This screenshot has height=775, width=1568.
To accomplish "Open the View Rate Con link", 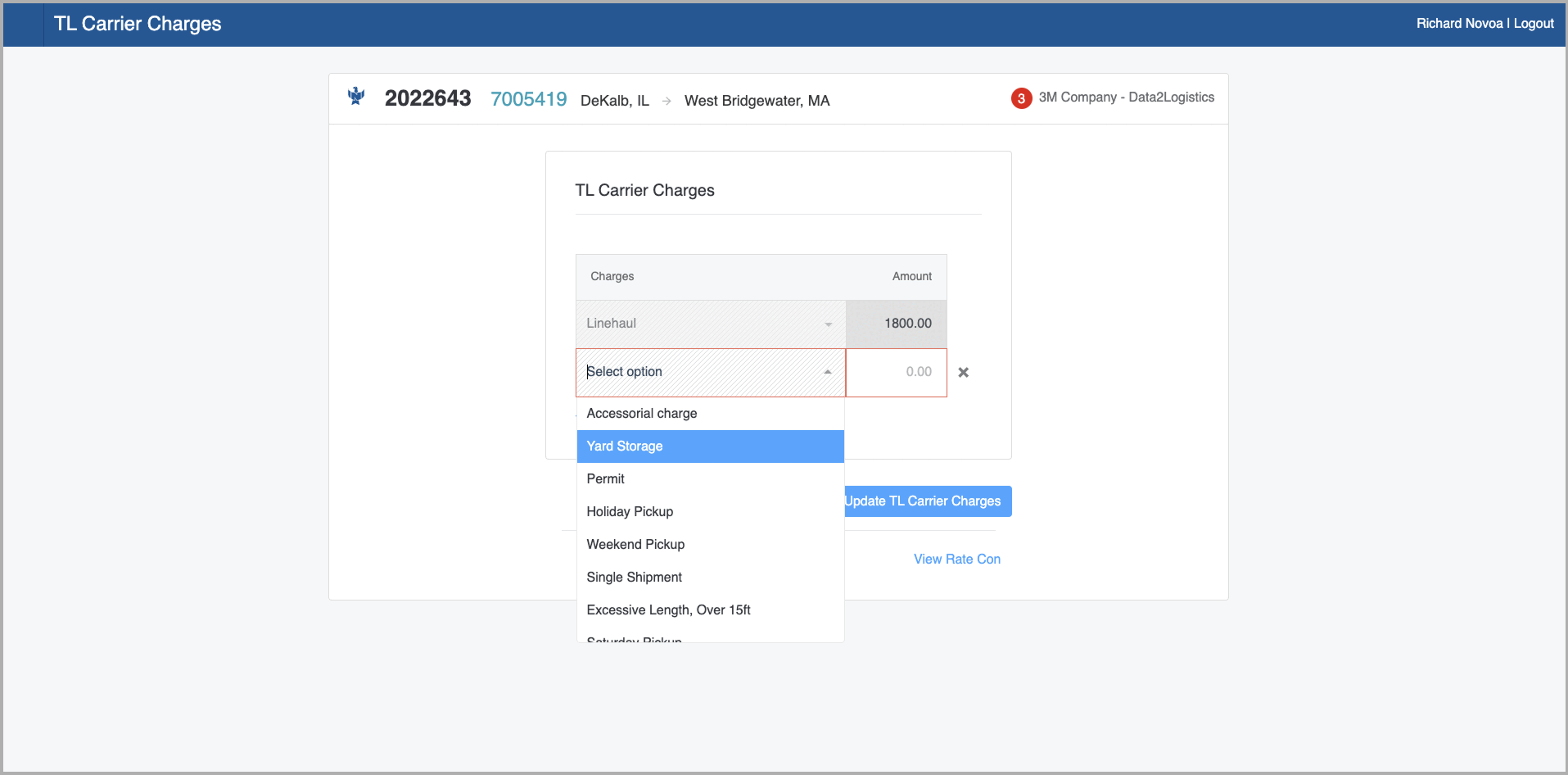I will click(x=957, y=559).
